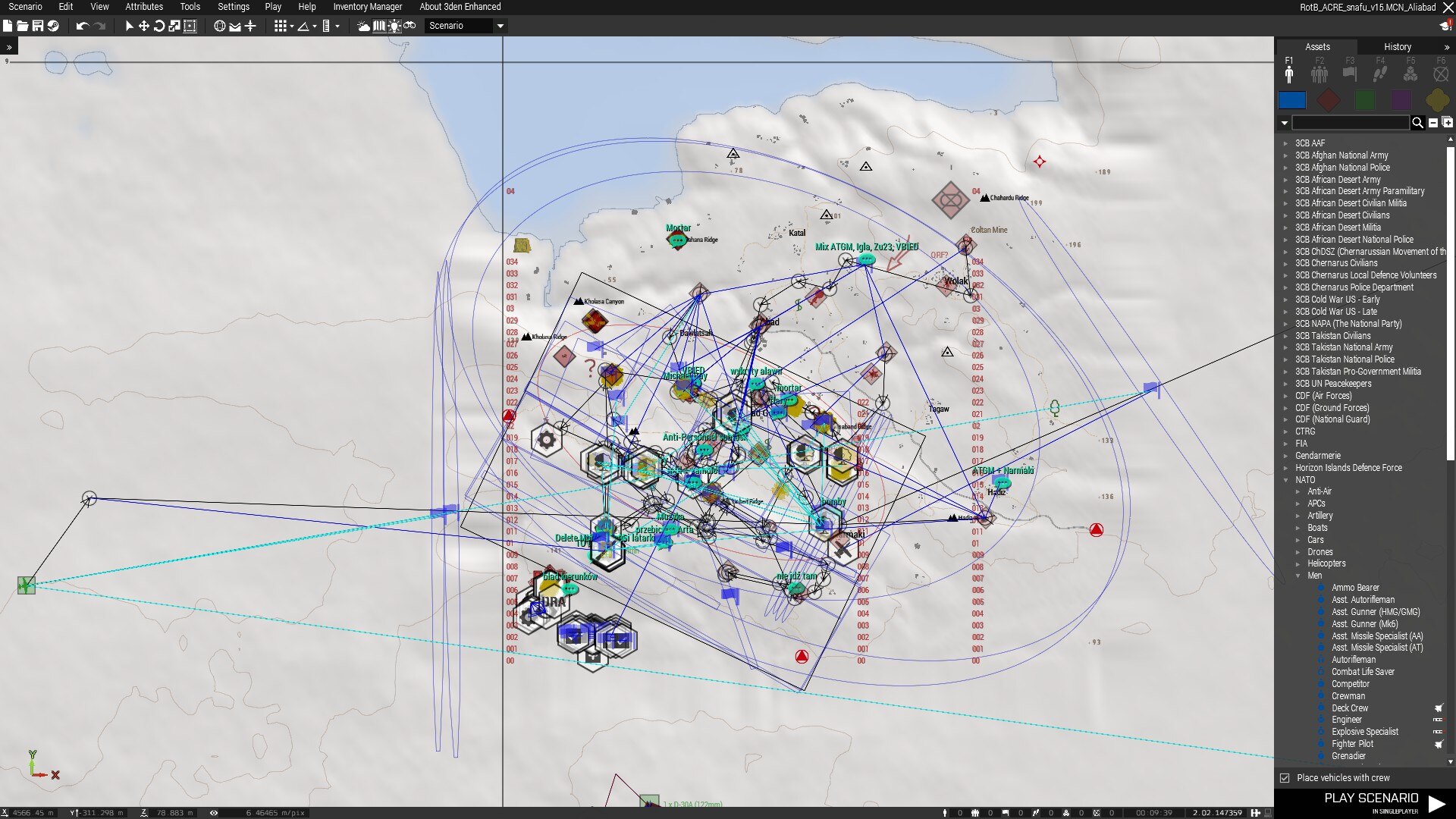Open the Attributes menu
The width and height of the screenshot is (1456, 819).
pyautogui.click(x=144, y=7)
